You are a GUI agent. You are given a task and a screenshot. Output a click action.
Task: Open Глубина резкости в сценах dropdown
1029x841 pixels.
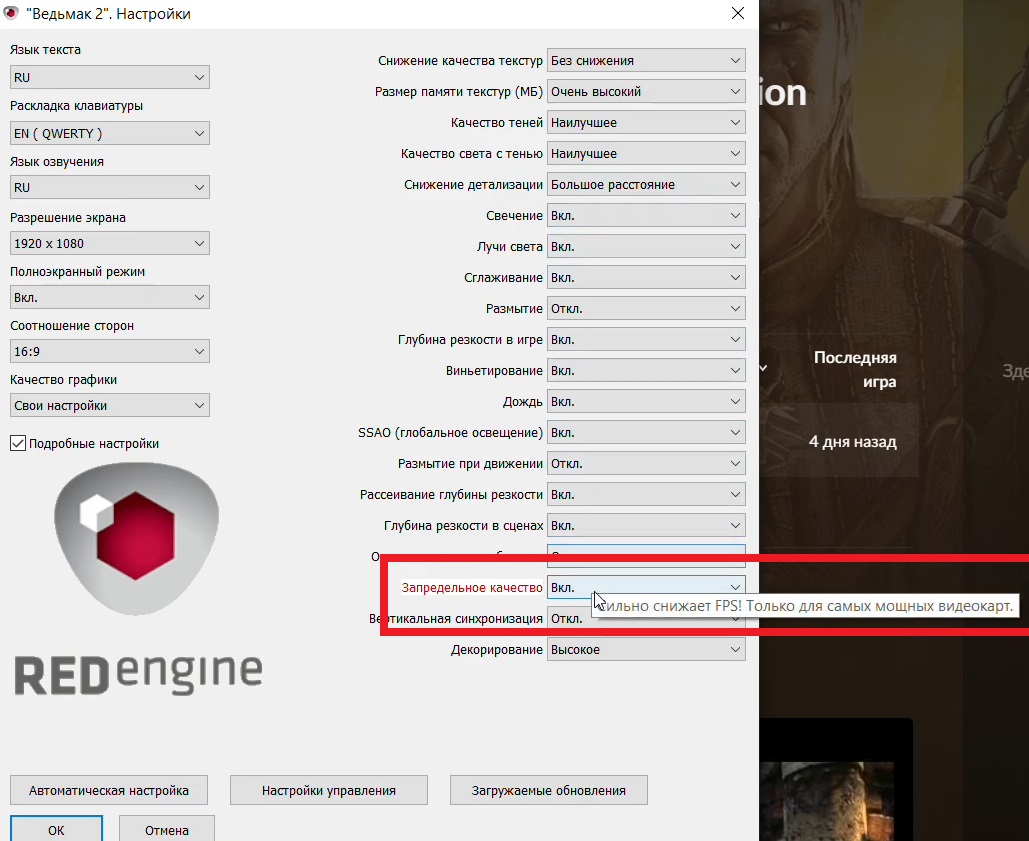646,526
